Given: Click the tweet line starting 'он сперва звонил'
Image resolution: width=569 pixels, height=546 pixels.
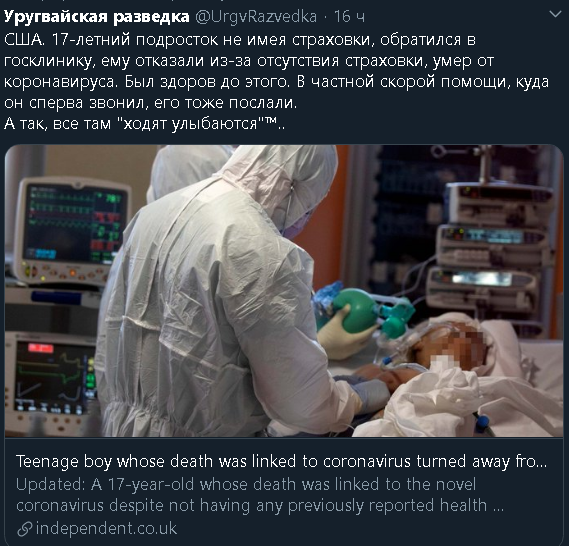Looking at the screenshot, I should tap(150, 103).
